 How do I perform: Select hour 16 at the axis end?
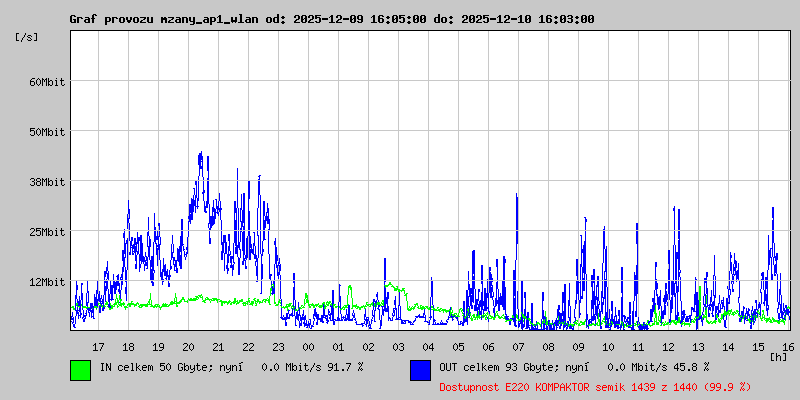pyautogui.click(x=788, y=346)
